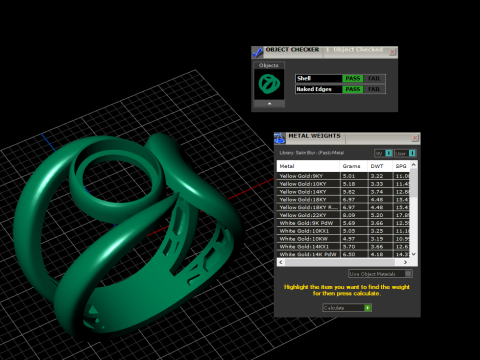Select the Yellow Gold:22KY row

pos(343,215)
